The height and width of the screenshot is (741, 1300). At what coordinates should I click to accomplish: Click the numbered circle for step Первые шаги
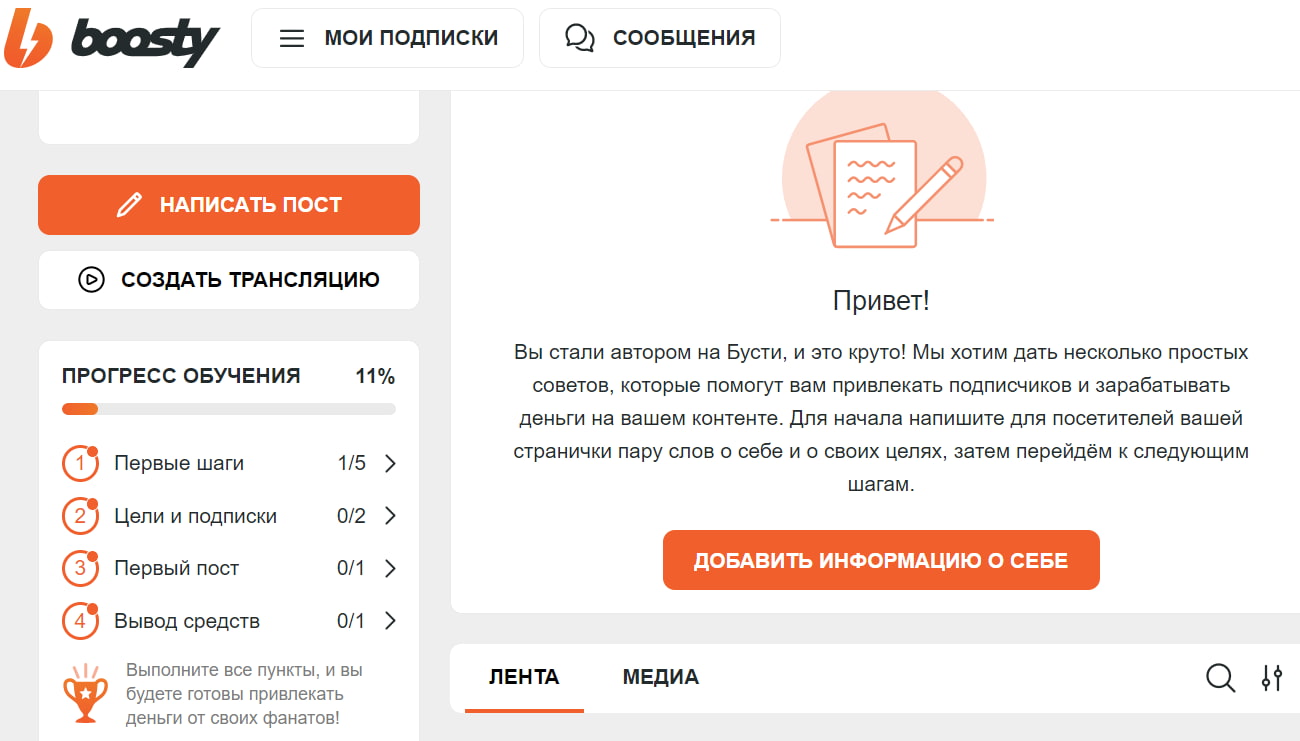(x=80, y=463)
